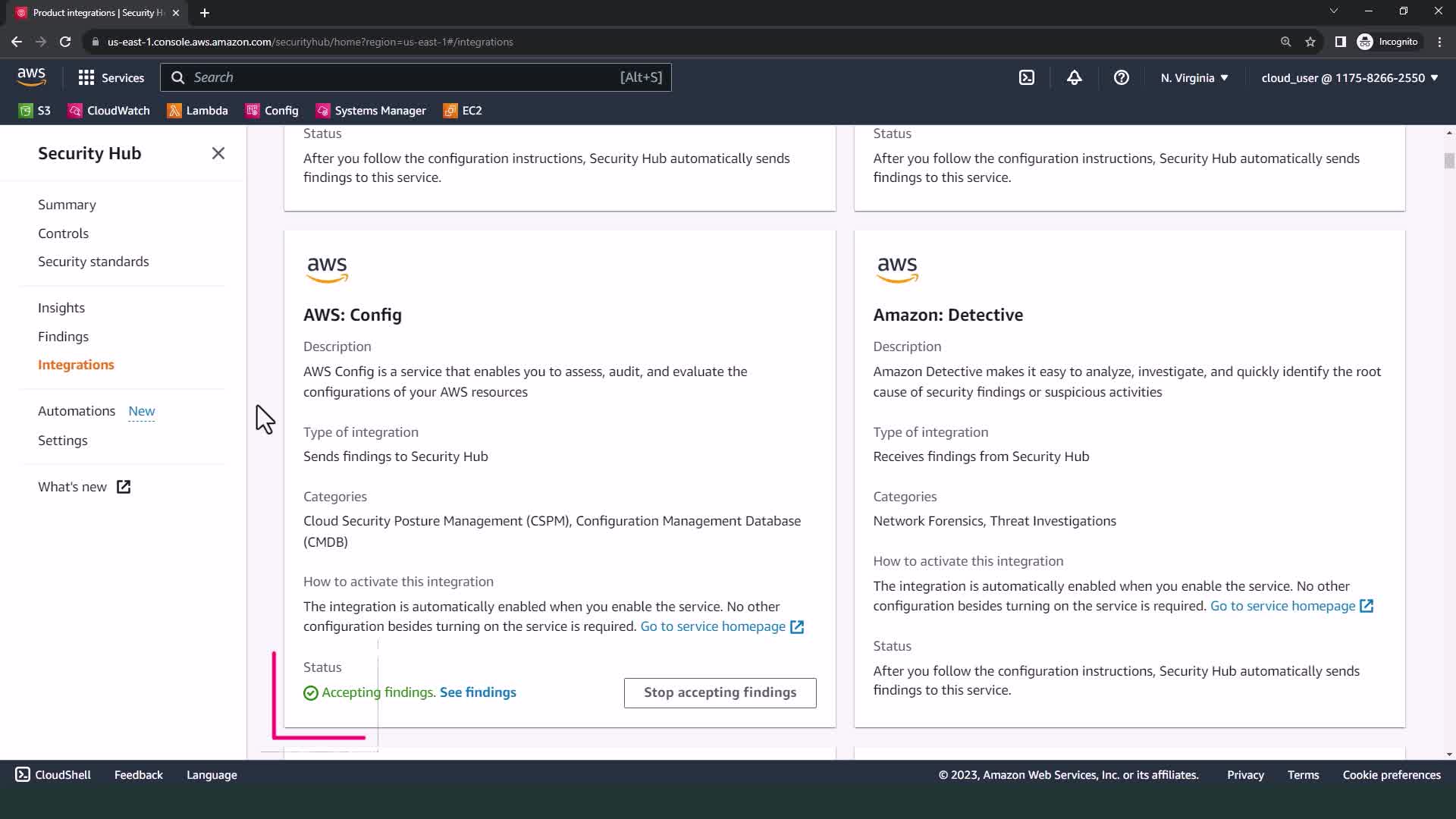
Task: Go to Findings in the sidebar
Action: 63,336
